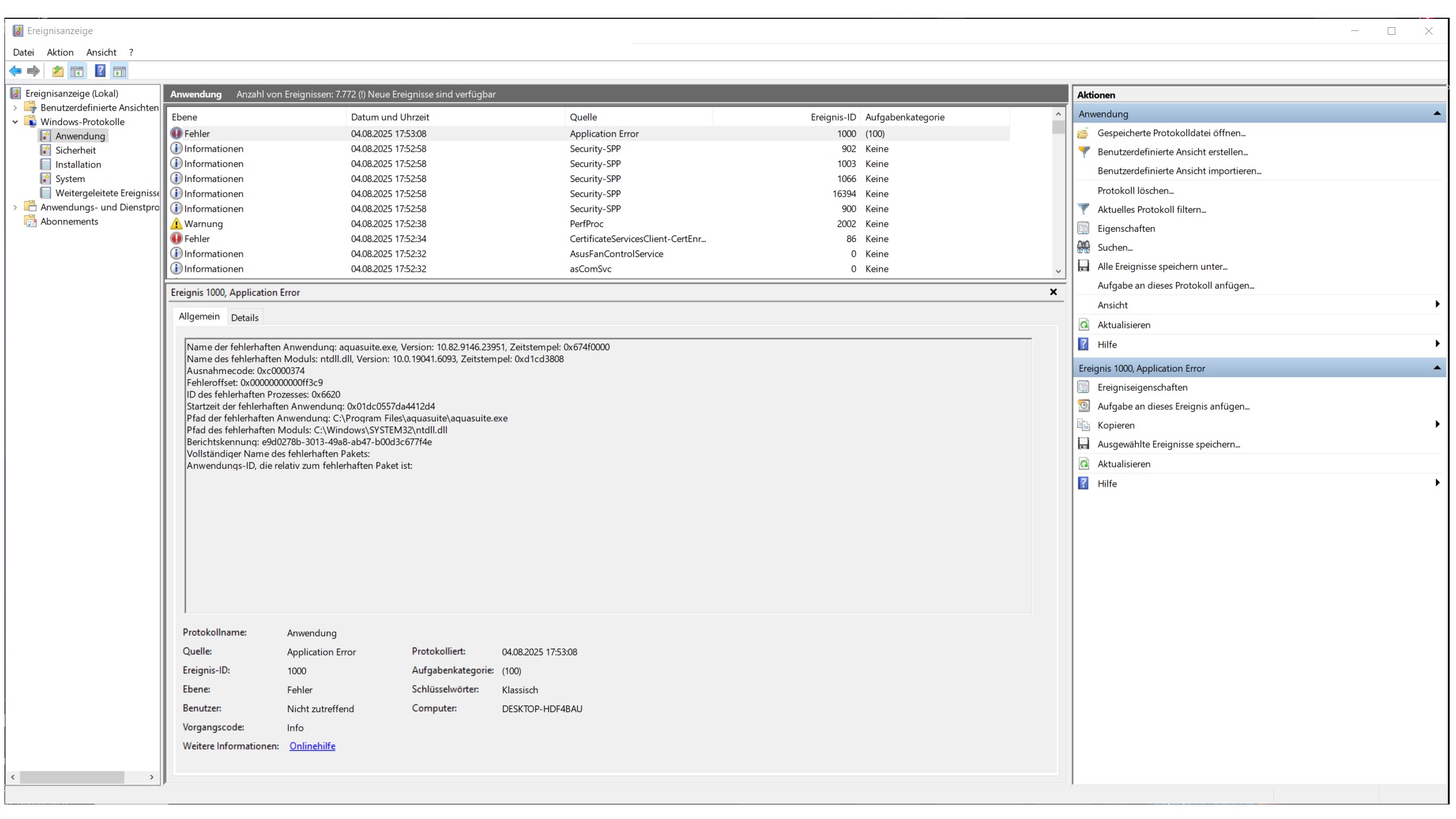
Task: Sort events by Datum und Uhrzeit column
Action: click(x=456, y=117)
